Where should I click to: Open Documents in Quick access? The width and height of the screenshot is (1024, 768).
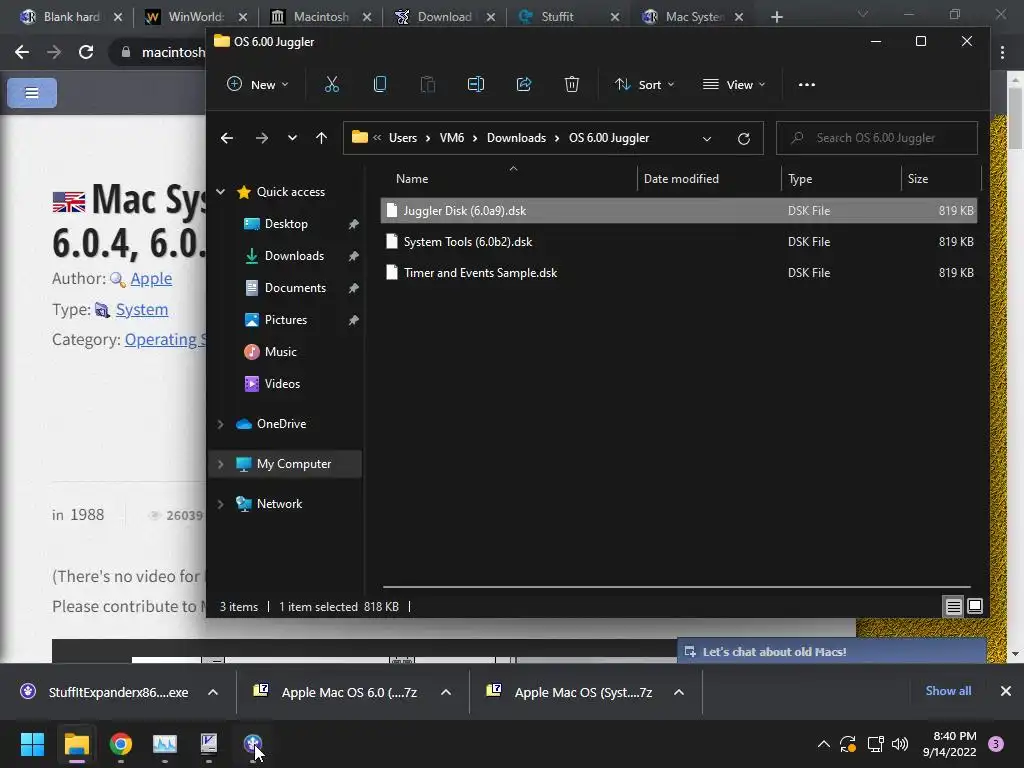[x=295, y=288]
